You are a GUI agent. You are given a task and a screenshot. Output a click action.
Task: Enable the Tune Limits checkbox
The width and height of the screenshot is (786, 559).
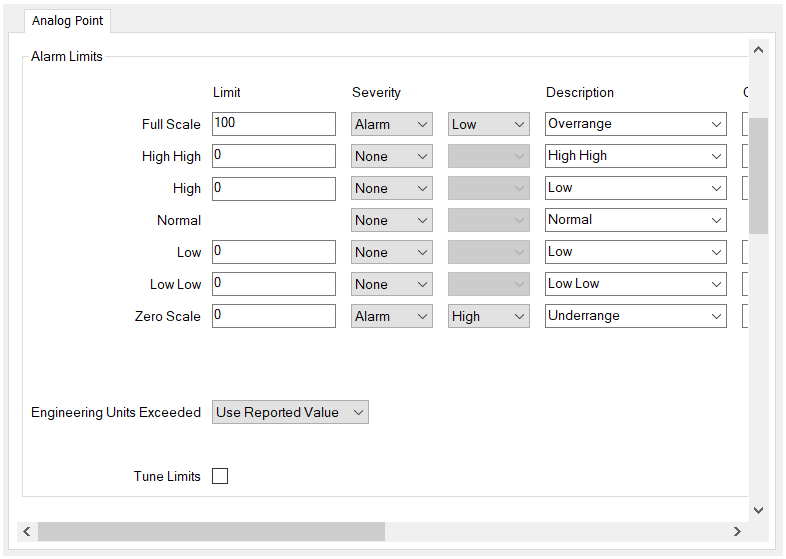pos(220,476)
